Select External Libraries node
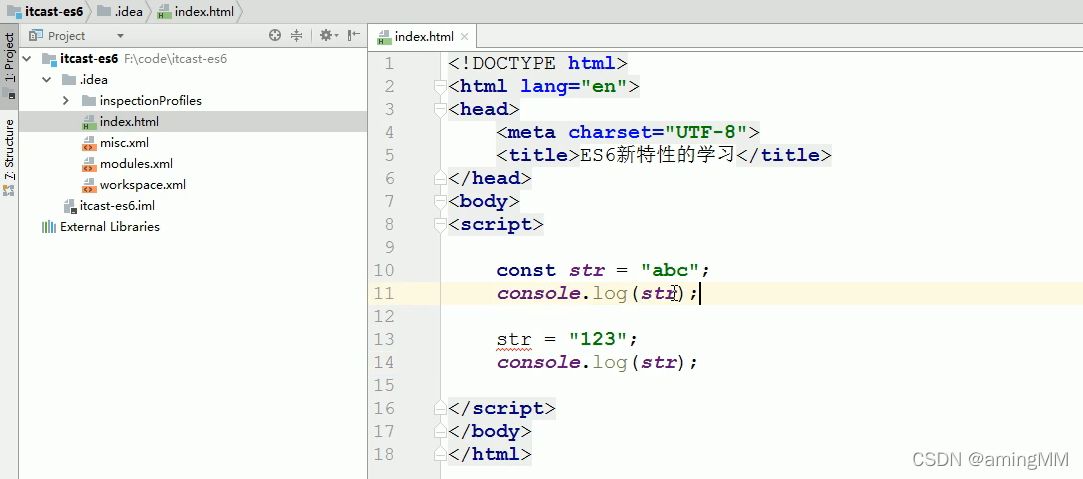This screenshot has height=479, width=1083. [193, 226]
